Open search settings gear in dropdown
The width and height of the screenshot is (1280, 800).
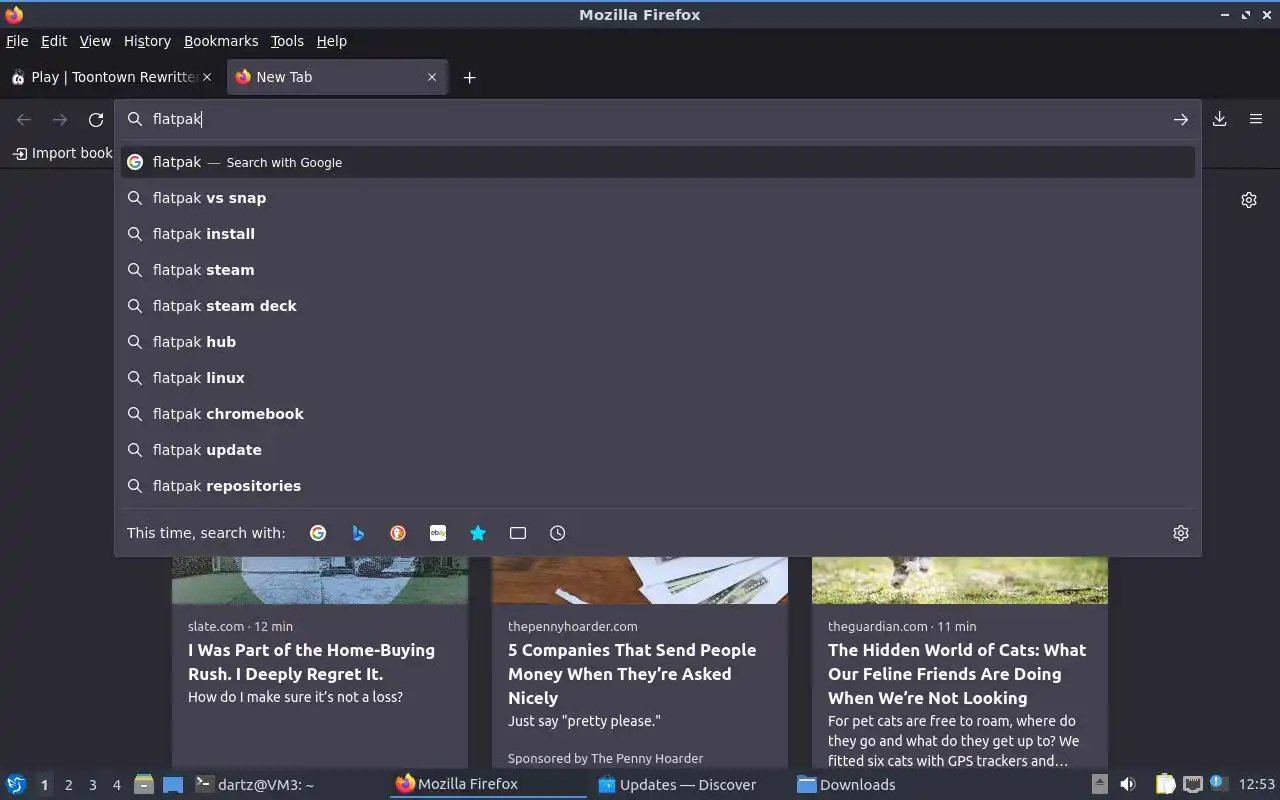click(1181, 533)
